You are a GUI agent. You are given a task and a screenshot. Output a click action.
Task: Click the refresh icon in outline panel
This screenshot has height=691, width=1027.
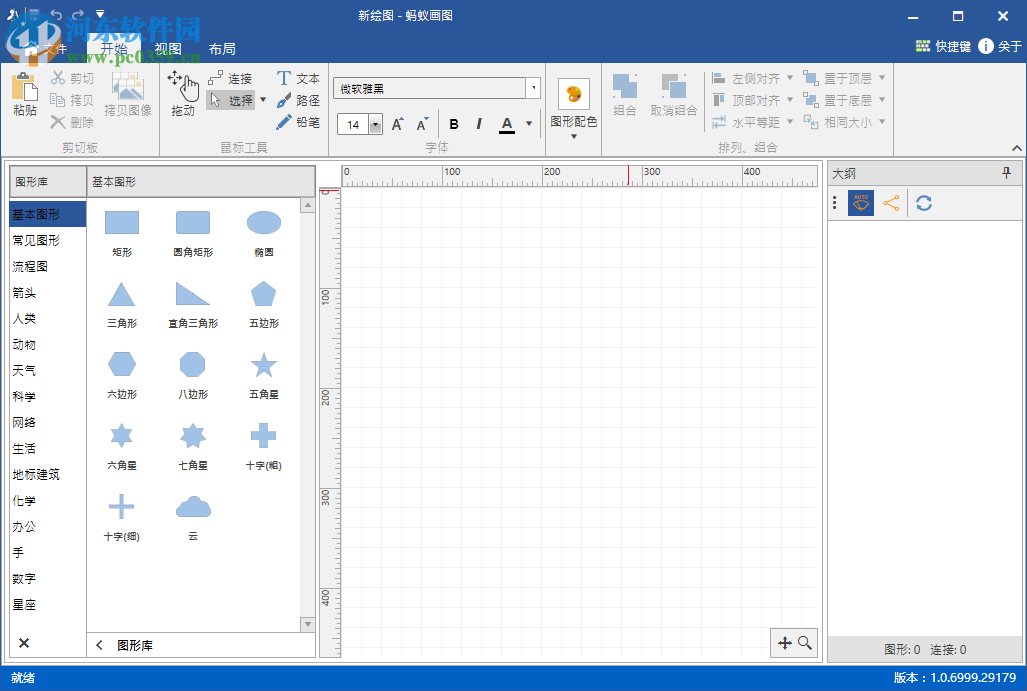(x=924, y=203)
